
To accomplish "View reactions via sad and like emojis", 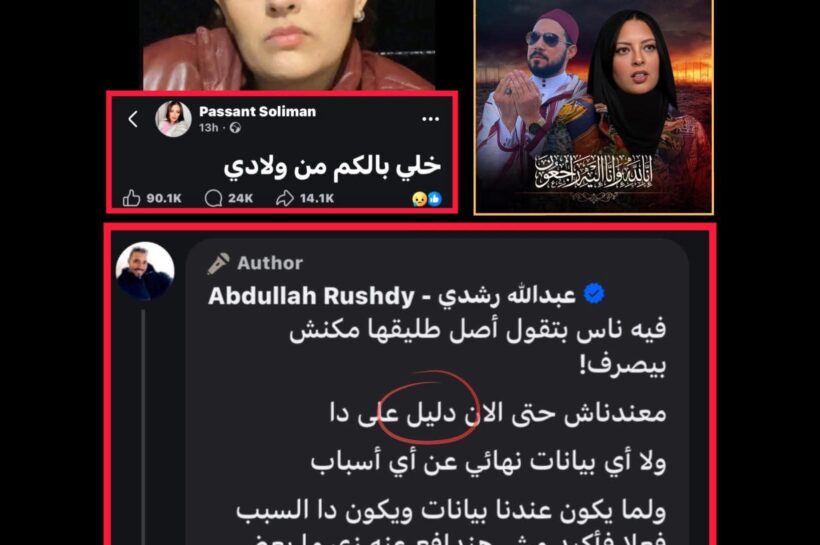I will [427, 199].
